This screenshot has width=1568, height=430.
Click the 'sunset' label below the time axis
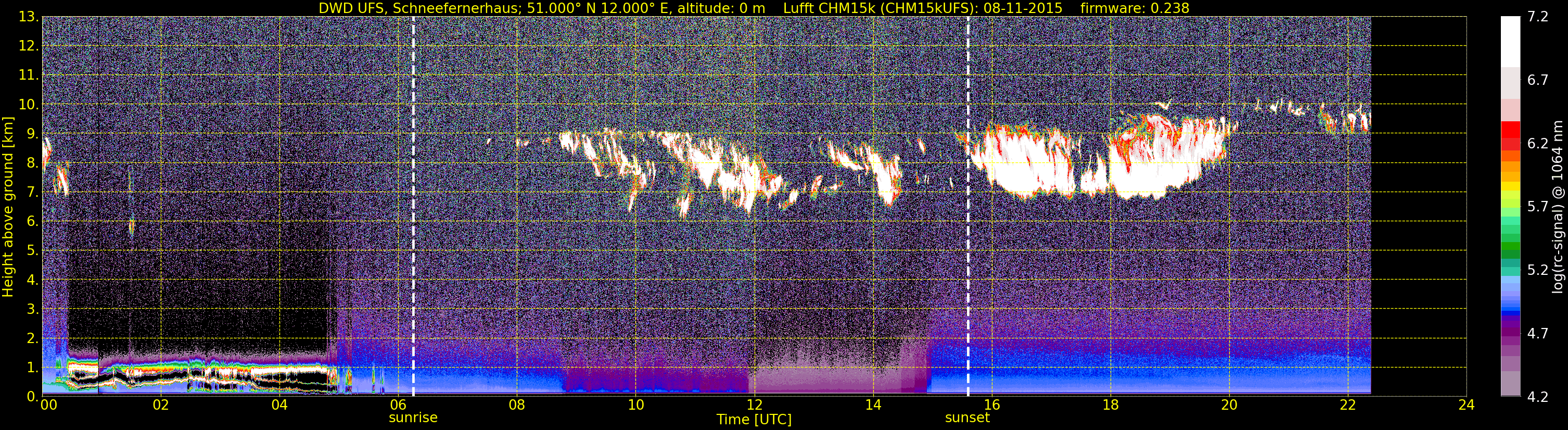pyautogui.click(x=967, y=418)
